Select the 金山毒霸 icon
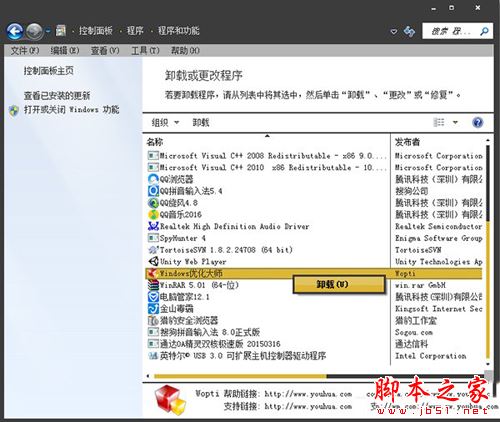Image resolution: width=500 pixels, height=422 pixels. [x=153, y=309]
